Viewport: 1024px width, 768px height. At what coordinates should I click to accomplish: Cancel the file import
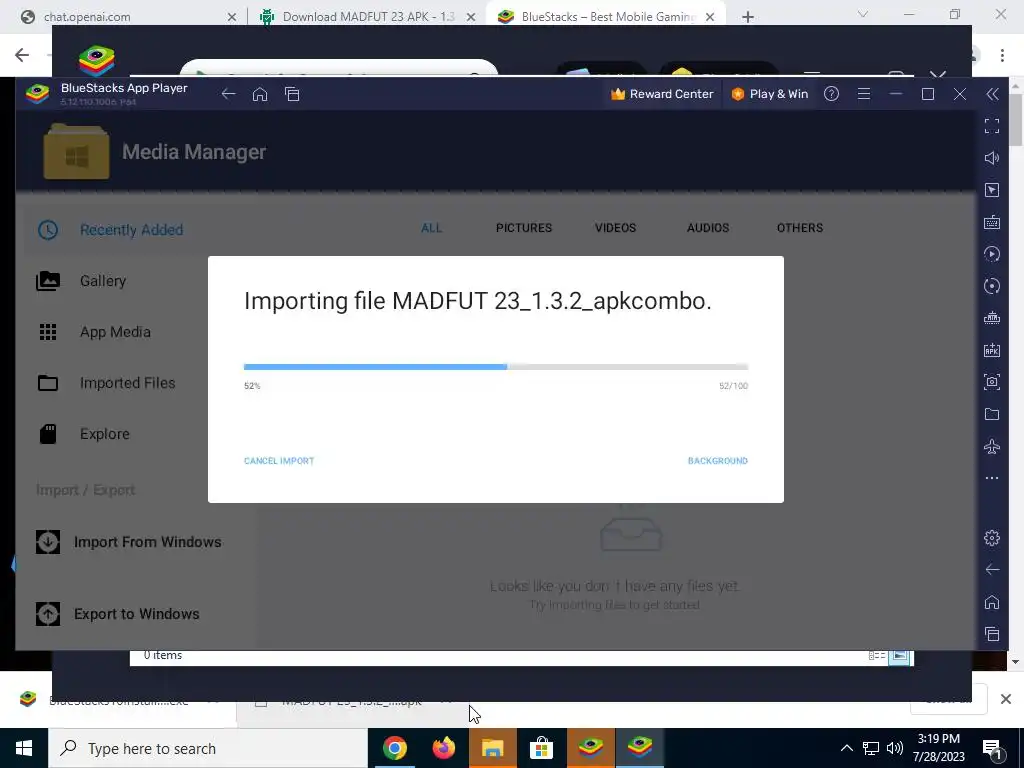click(x=279, y=460)
